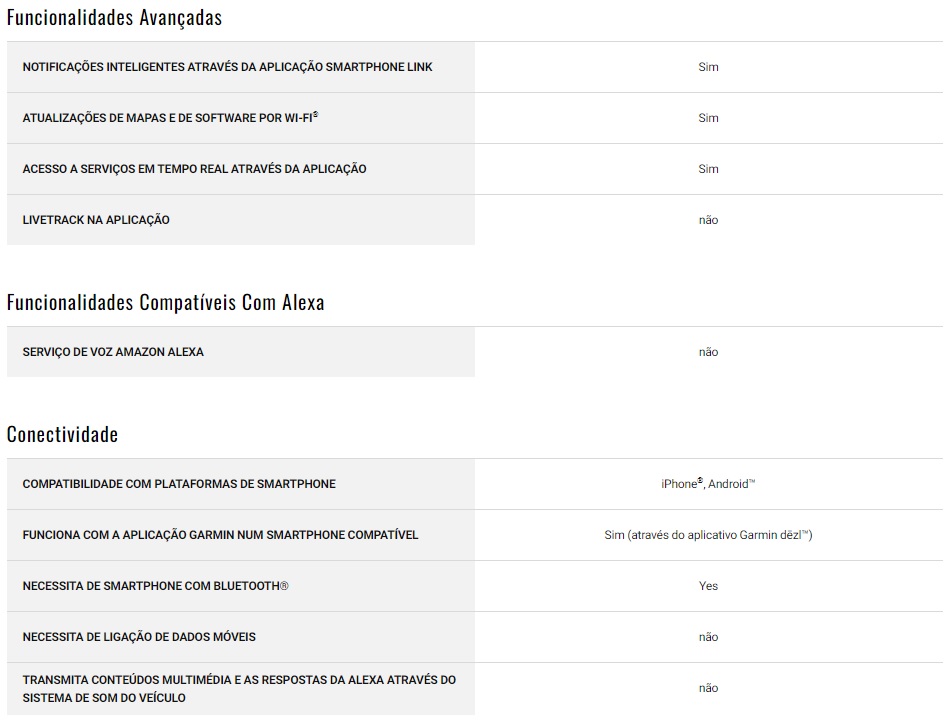Click the 'não' value for LiveTrack
This screenshot has width=951, height=722.
[708, 220]
